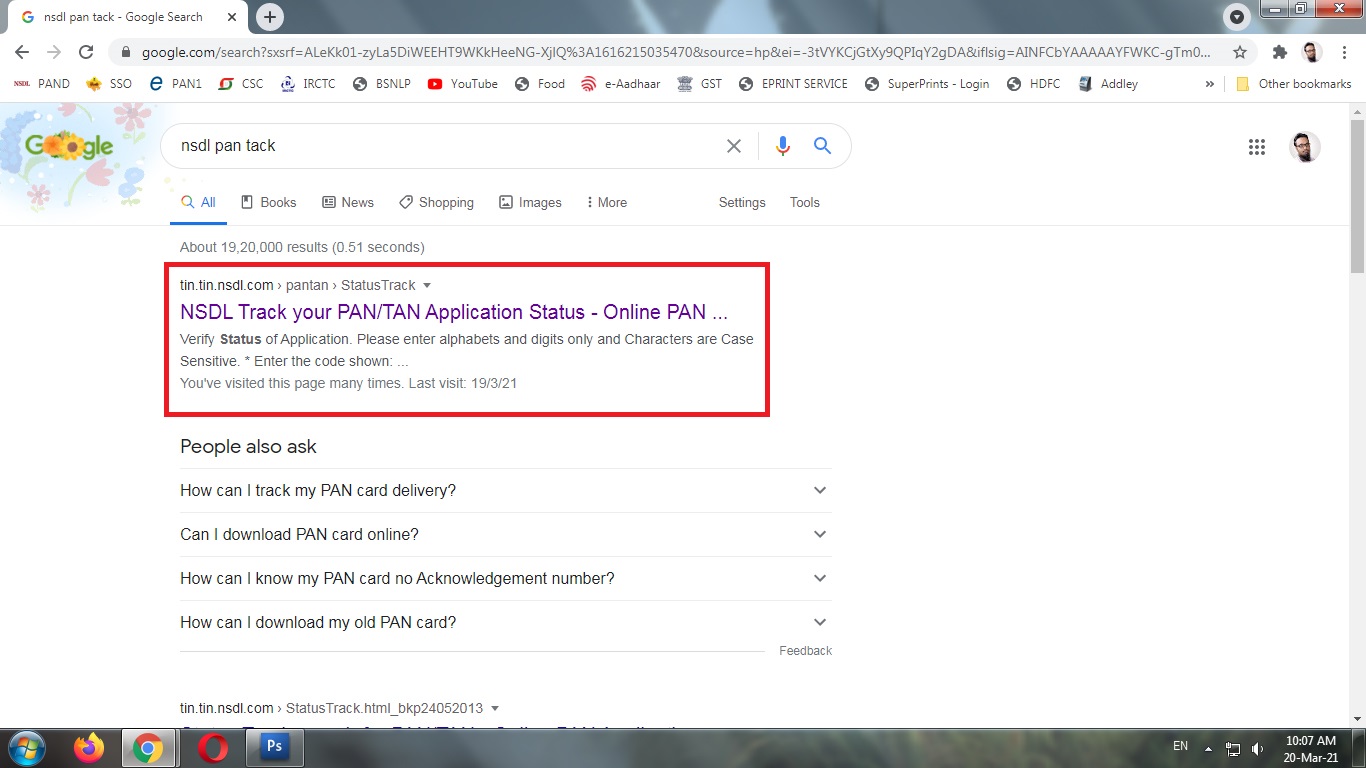Viewport: 1366px width, 768px height.
Task: Open the Google apps grid
Action: point(1257,147)
